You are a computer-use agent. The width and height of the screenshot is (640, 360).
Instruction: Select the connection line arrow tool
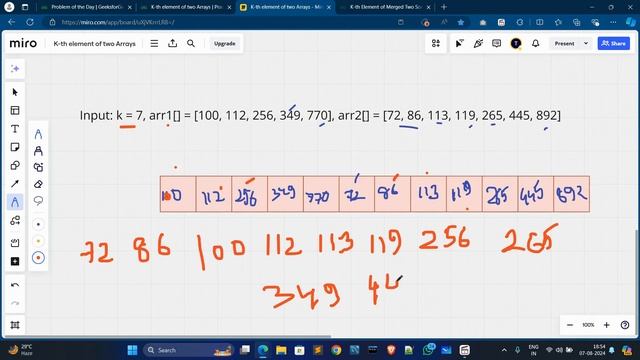pyautogui.click(x=15, y=184)
